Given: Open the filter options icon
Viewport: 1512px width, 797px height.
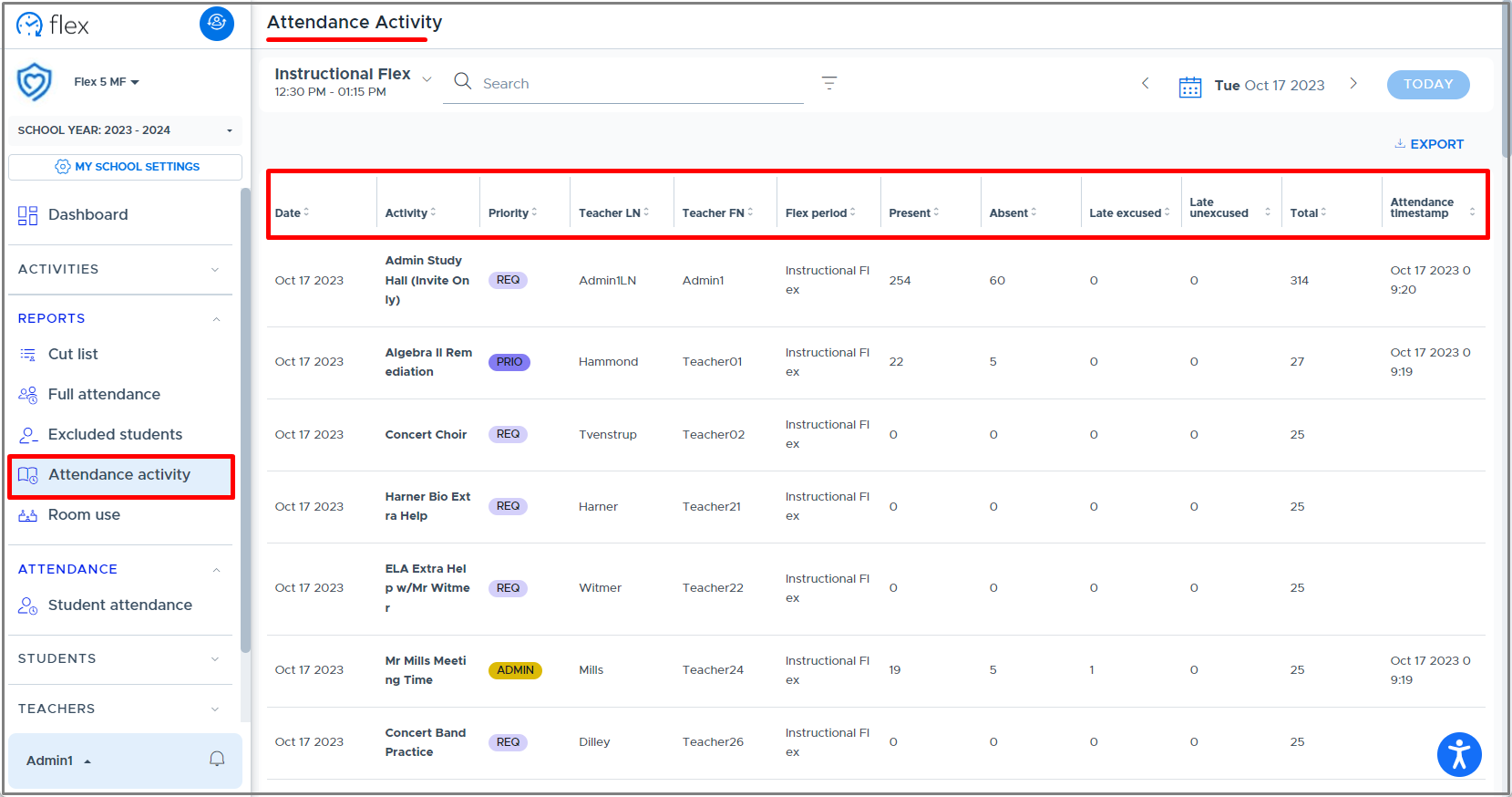Looking at the screenshot, I should click(x=829, y=83).
